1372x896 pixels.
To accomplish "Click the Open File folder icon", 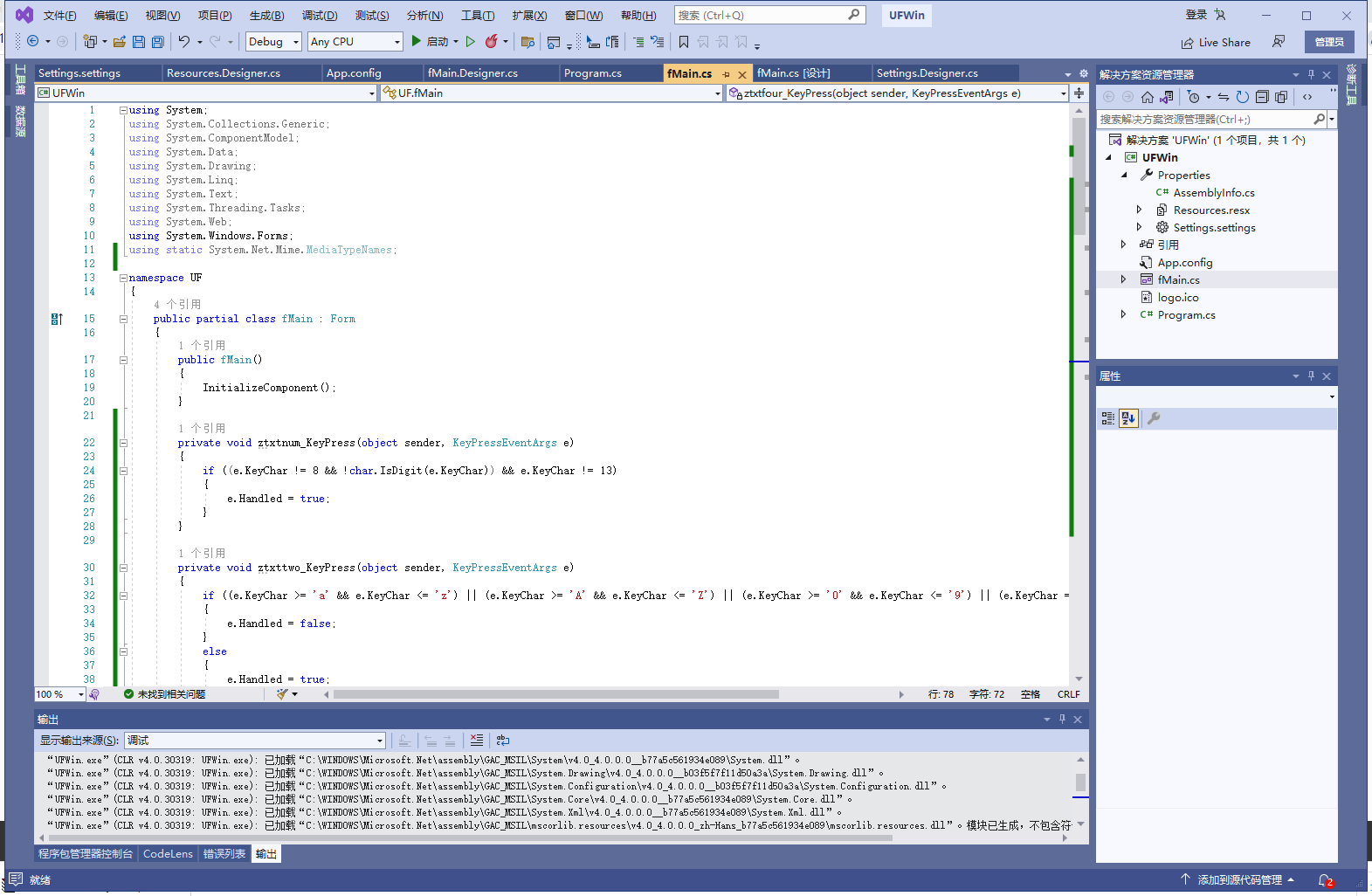I will (x=120, y=41).
